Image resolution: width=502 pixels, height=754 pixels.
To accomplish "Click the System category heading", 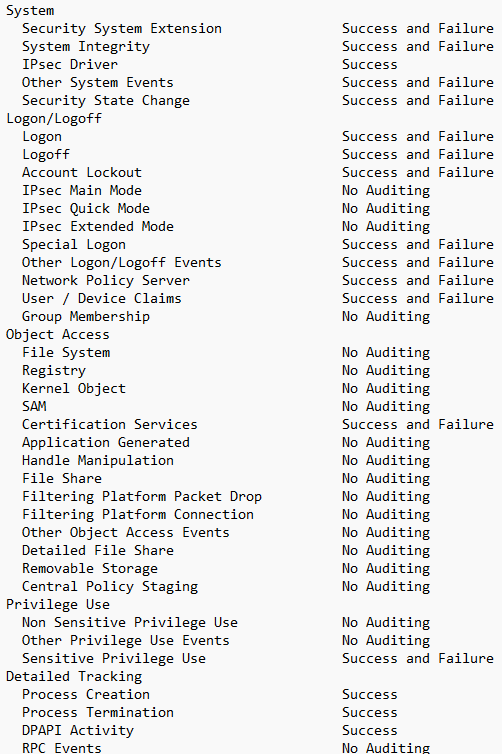I will tap(30, 11).
